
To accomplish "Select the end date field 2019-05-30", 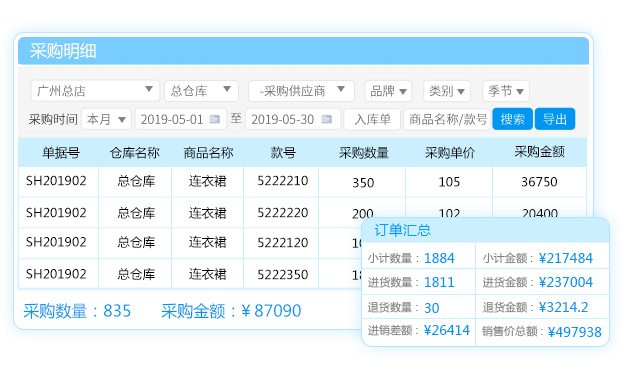I will click(x=293, y=119).
